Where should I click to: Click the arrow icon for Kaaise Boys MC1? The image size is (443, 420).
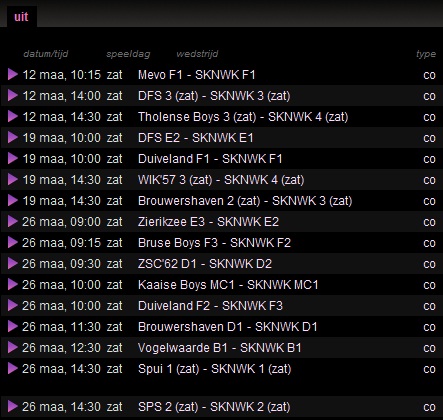13,284
